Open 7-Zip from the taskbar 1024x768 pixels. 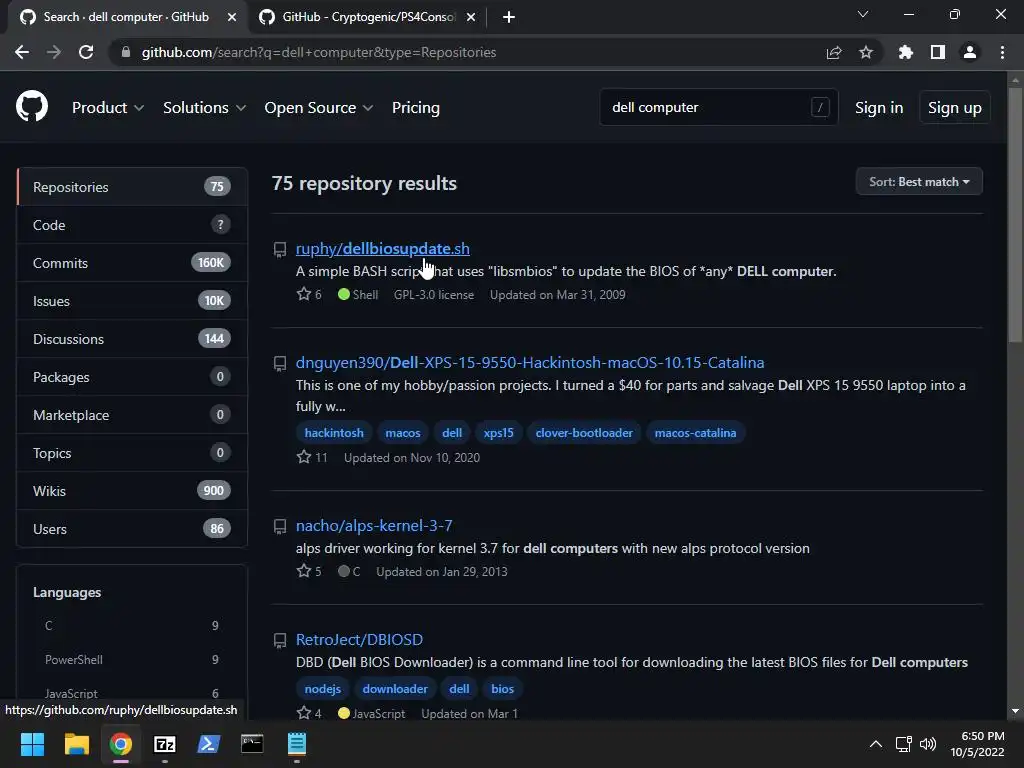click(x=165, y=744)
